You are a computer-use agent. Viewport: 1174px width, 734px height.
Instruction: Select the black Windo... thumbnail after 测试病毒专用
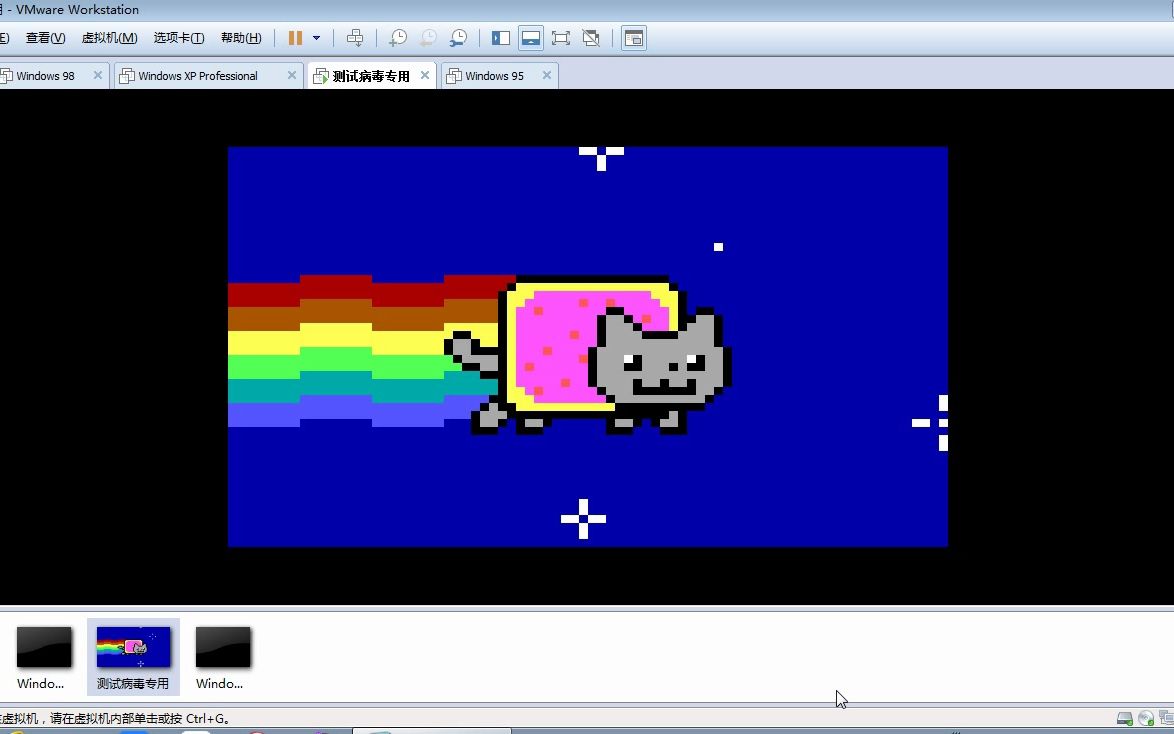(x=222, y=656)
